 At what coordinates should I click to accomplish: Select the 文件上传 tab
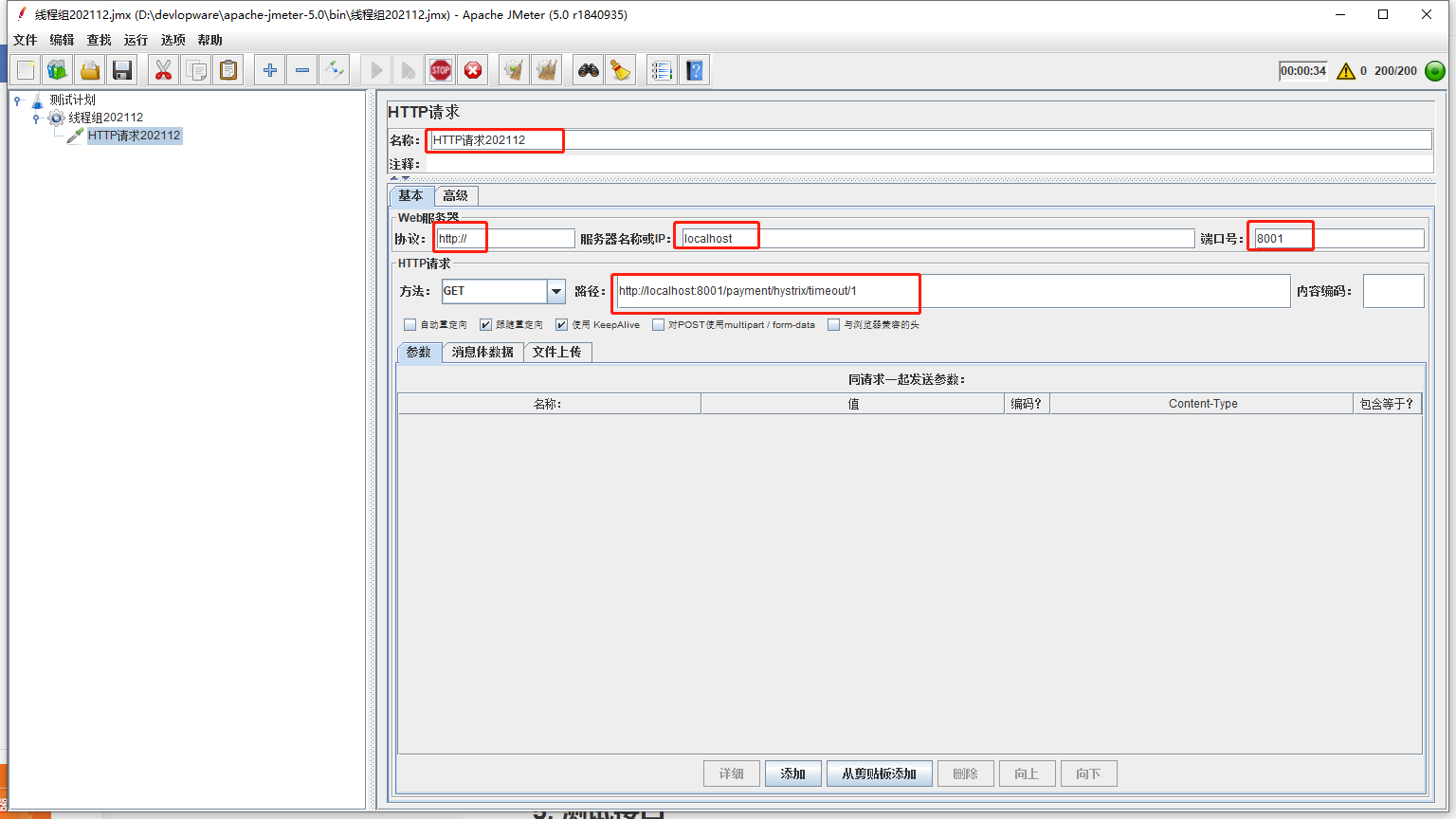[557, 352]
